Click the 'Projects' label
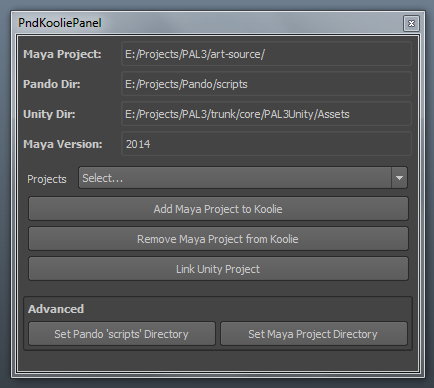 click(47, 179)
